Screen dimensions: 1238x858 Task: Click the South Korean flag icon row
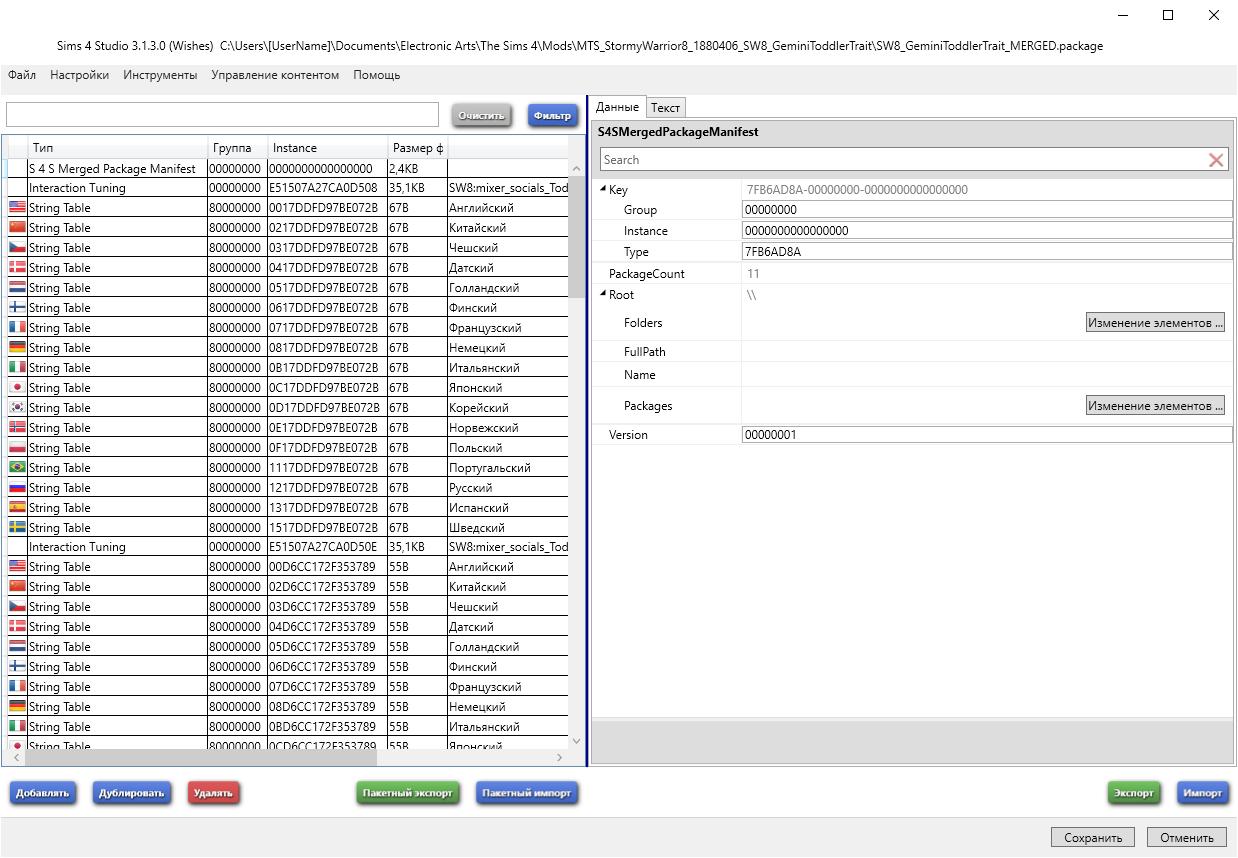tap(17, 408)
